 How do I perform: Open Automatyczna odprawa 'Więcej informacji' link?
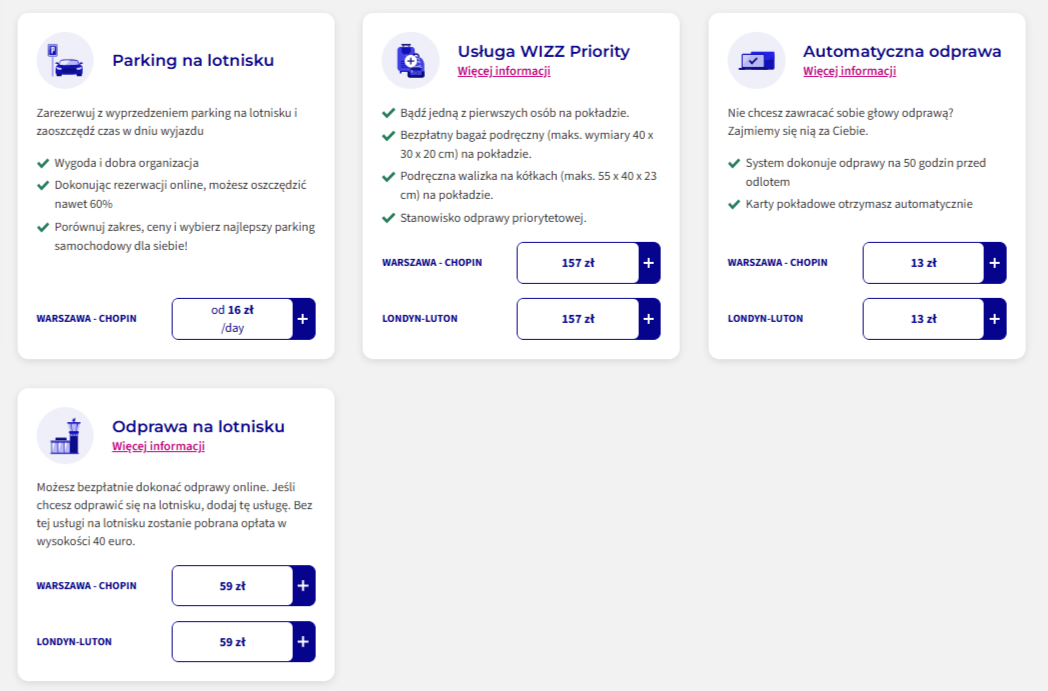coord(849,71)
